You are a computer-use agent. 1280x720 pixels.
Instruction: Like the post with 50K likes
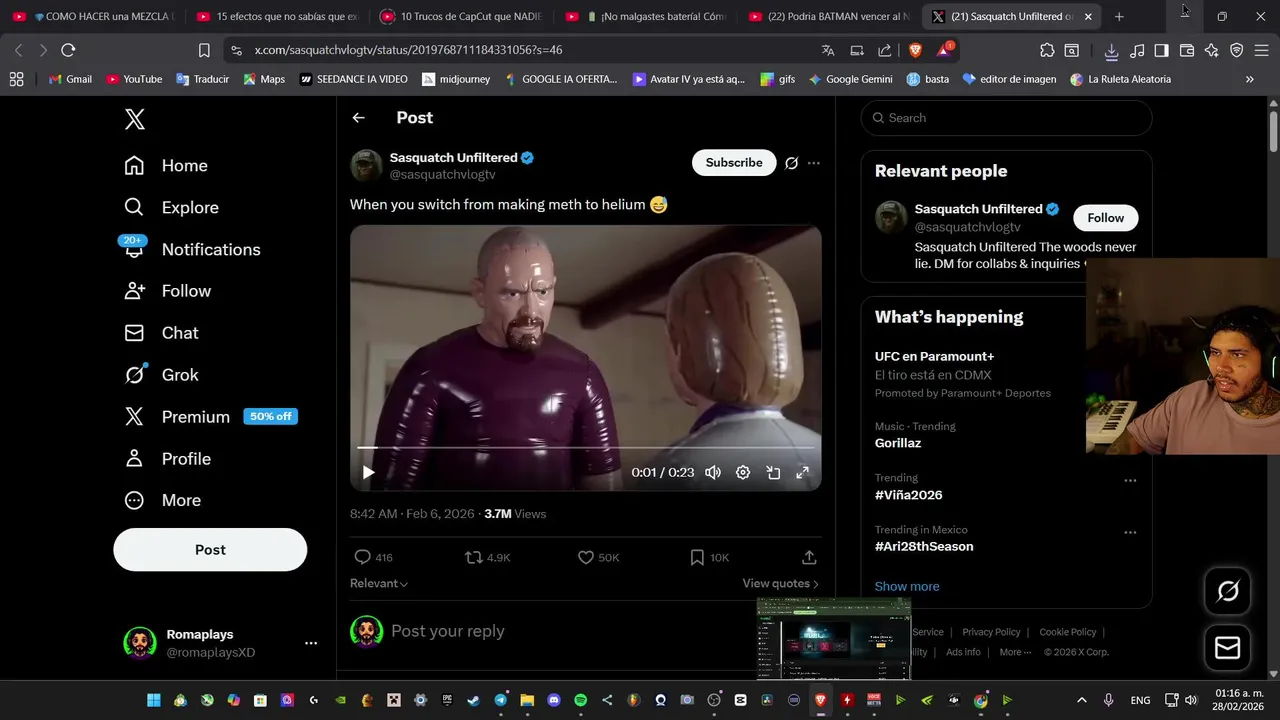[599, 558]
